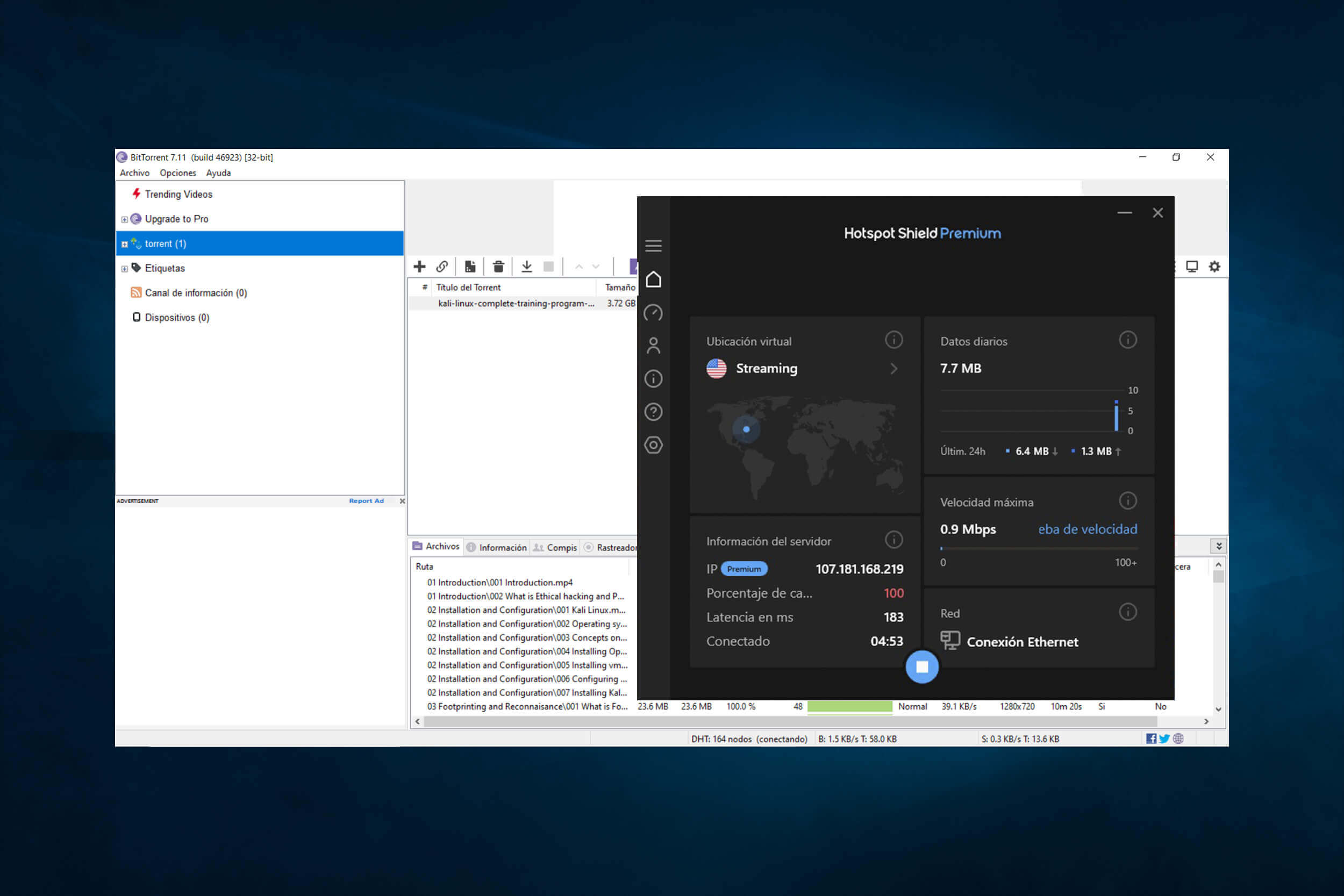Open the help question mark icon
Image resolution: width=1344 pixels, height=896 pixels.
tap(653, 411)
